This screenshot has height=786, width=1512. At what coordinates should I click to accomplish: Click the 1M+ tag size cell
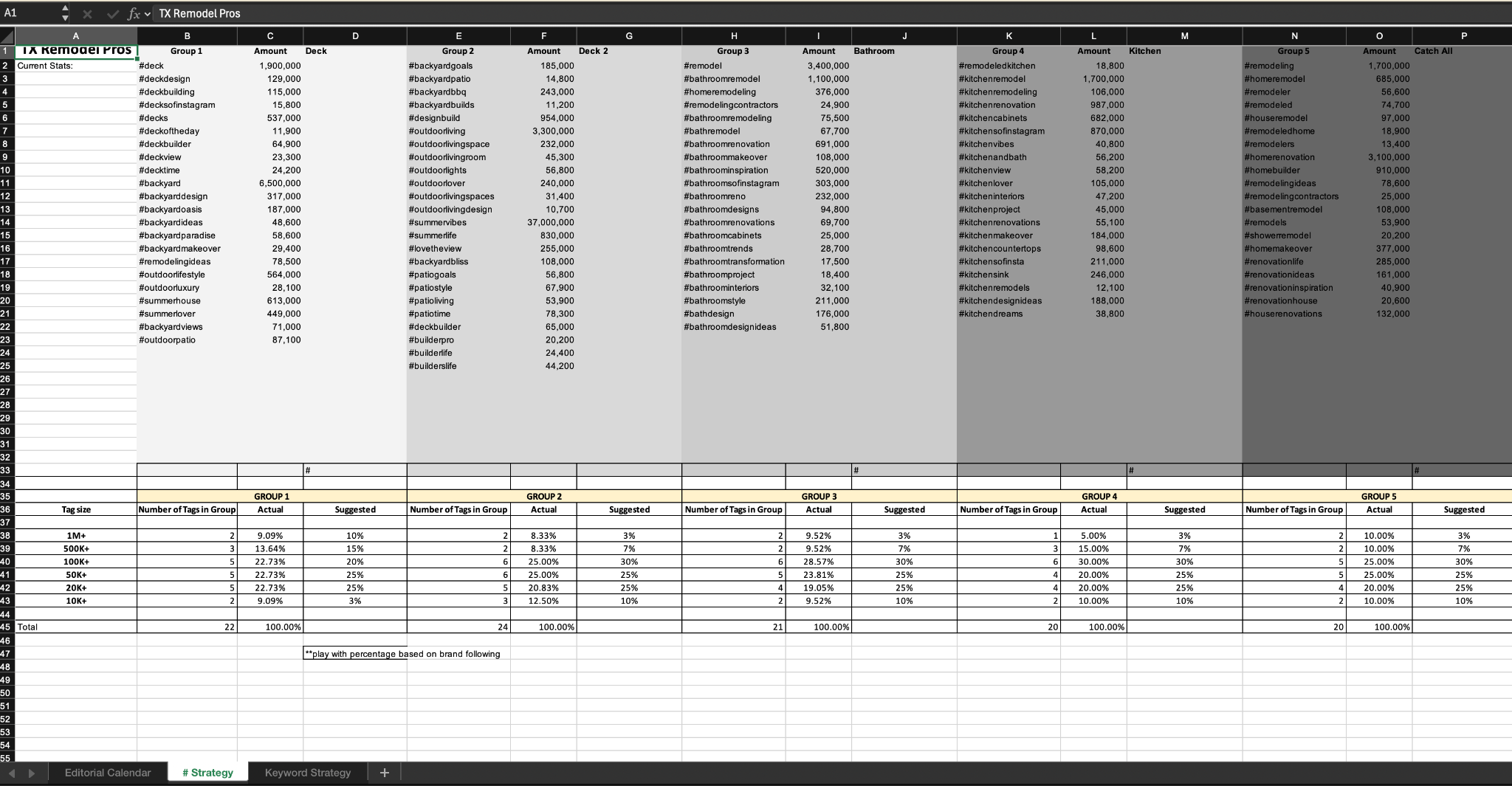[76, 536]
